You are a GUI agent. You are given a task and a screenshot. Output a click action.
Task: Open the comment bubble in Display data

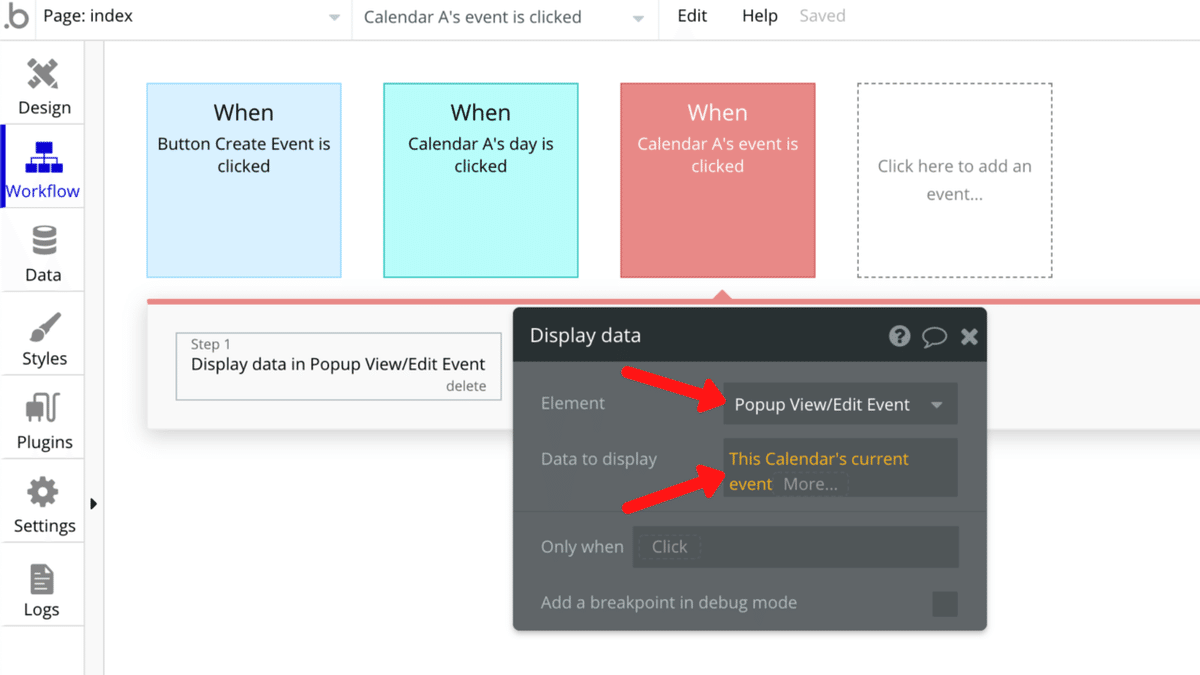click(x=934, y=336)
